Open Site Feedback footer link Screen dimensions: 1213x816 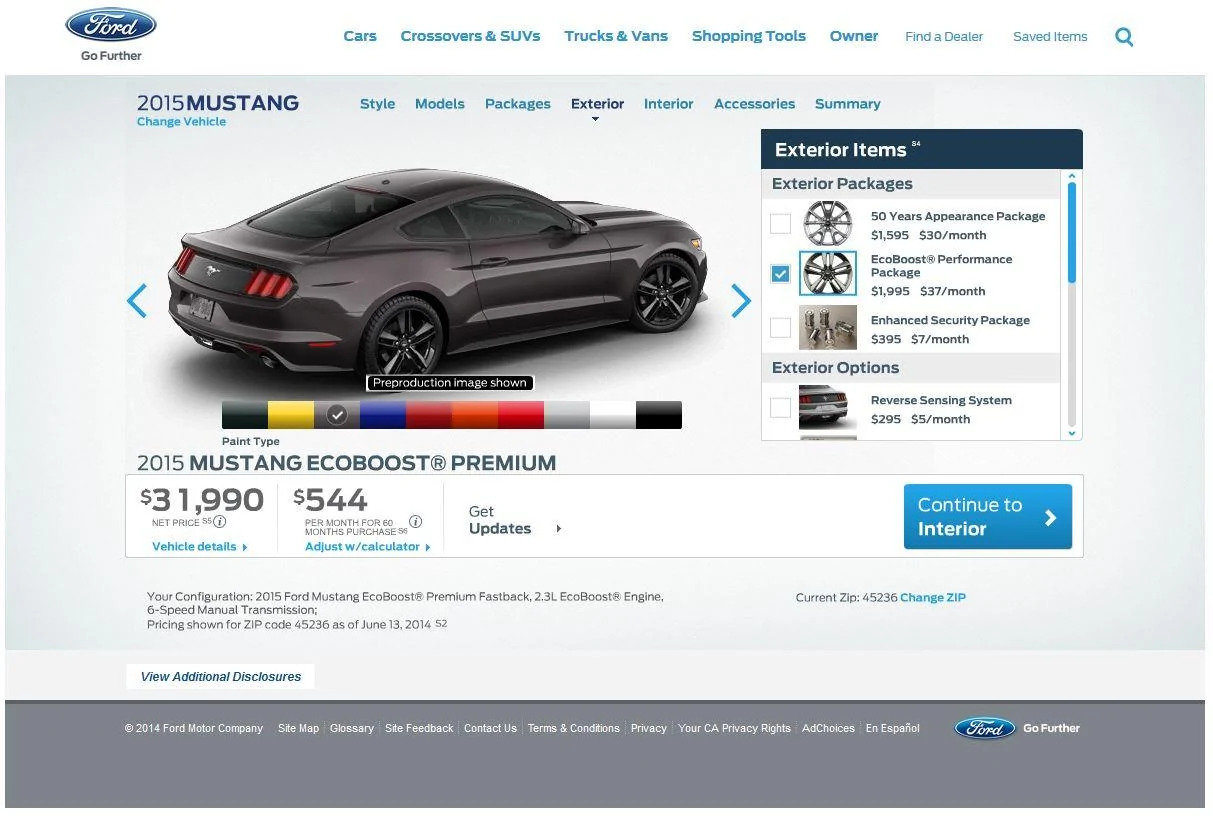click(x=419, y=728)
